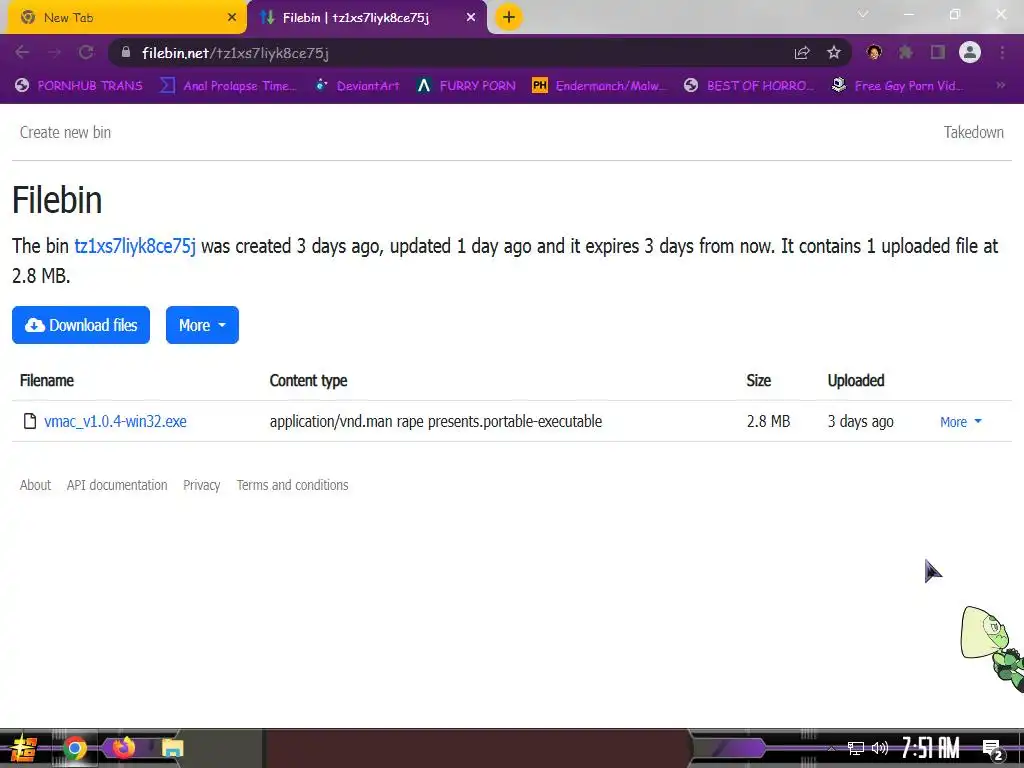1024x768 pixels.
Task: Click the green desktop mascot character
Action: [993, 648]
